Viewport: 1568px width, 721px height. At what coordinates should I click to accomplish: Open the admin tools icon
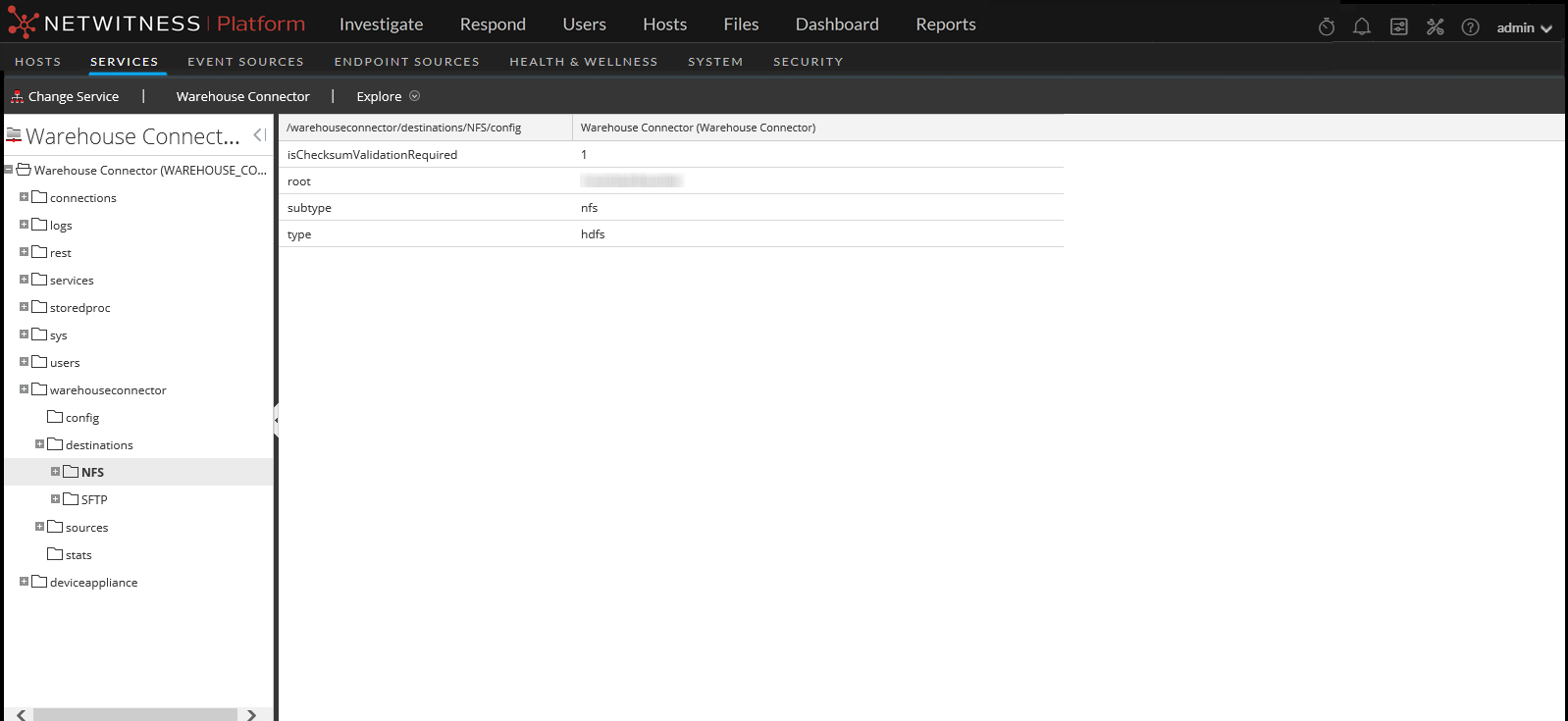point(1436,27)
